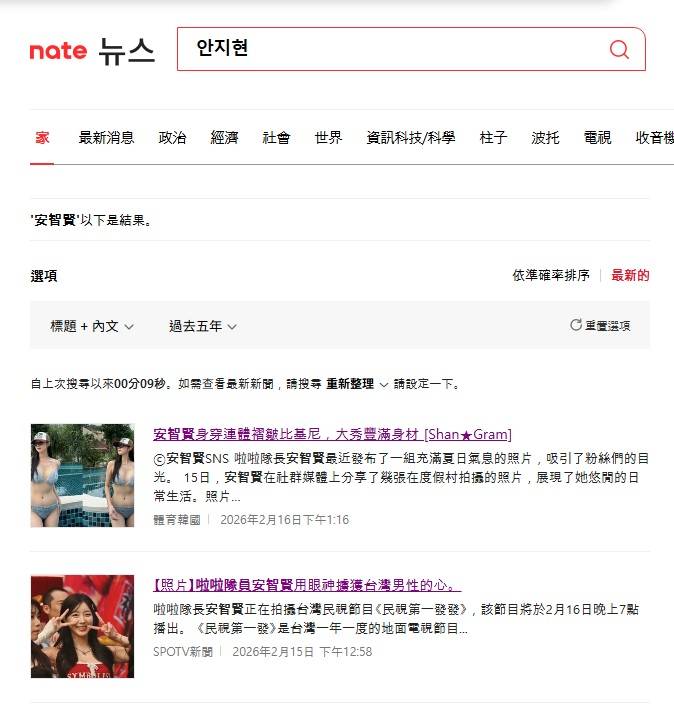Select the 家 home tab

click(x=42, y=137)
